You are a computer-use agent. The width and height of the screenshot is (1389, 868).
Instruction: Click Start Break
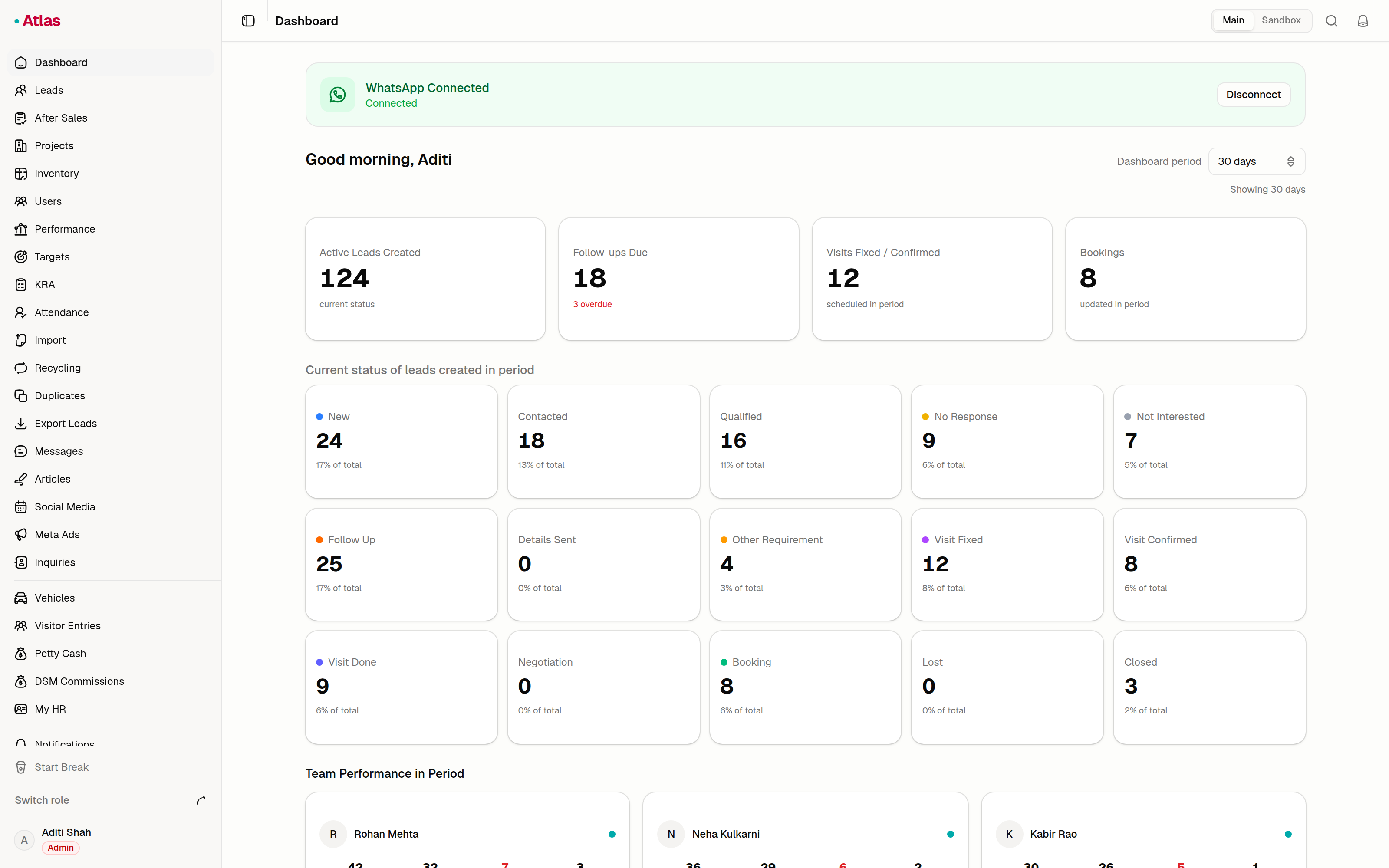pos(111,768)
